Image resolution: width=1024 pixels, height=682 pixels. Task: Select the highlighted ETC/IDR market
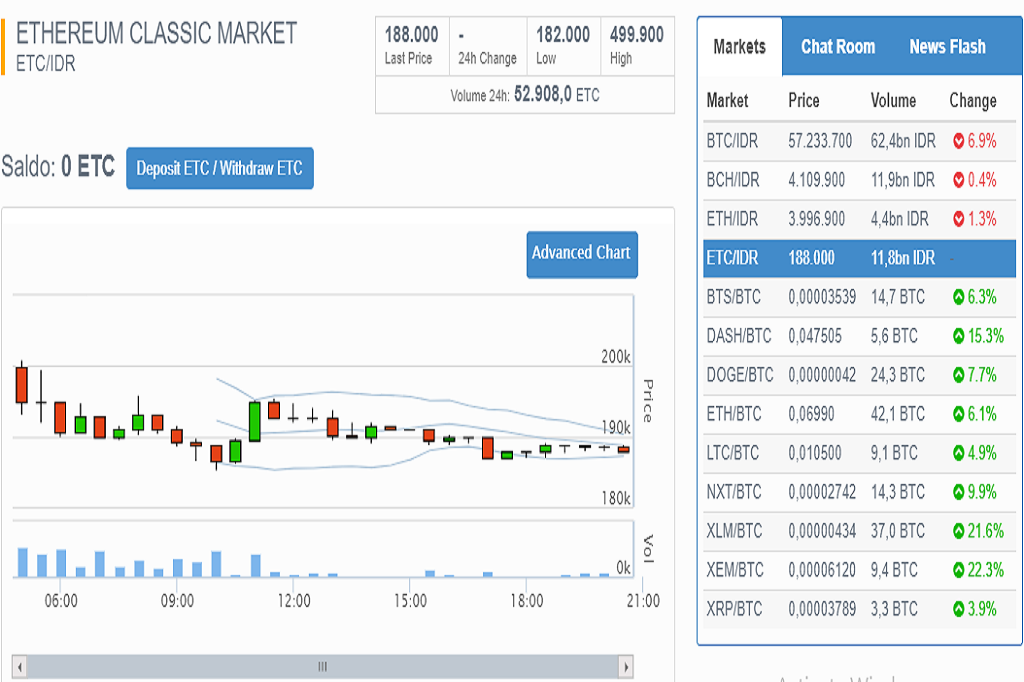(x=859, y=258)
